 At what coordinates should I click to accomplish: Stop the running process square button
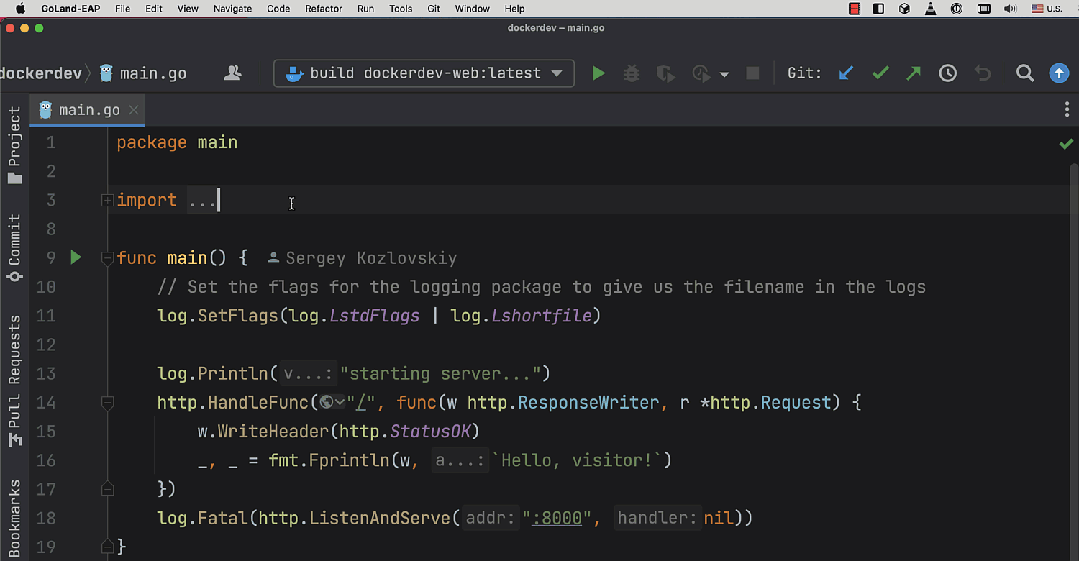click(x=753, y=73)
